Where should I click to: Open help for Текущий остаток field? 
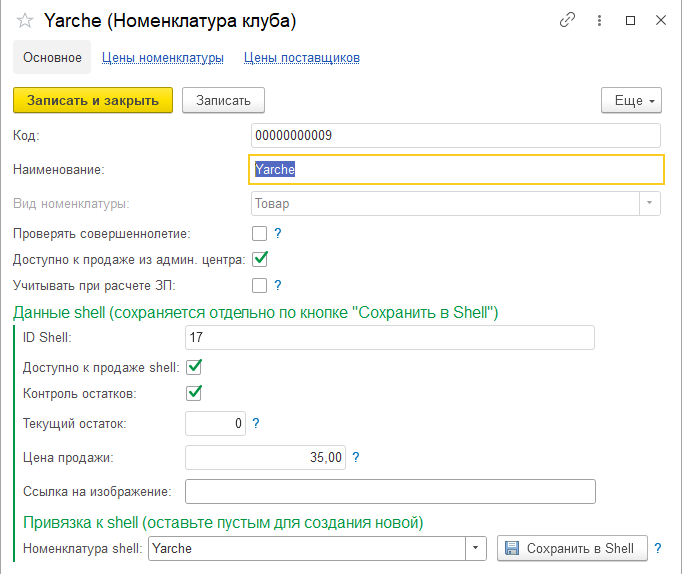tap(256, 423)
